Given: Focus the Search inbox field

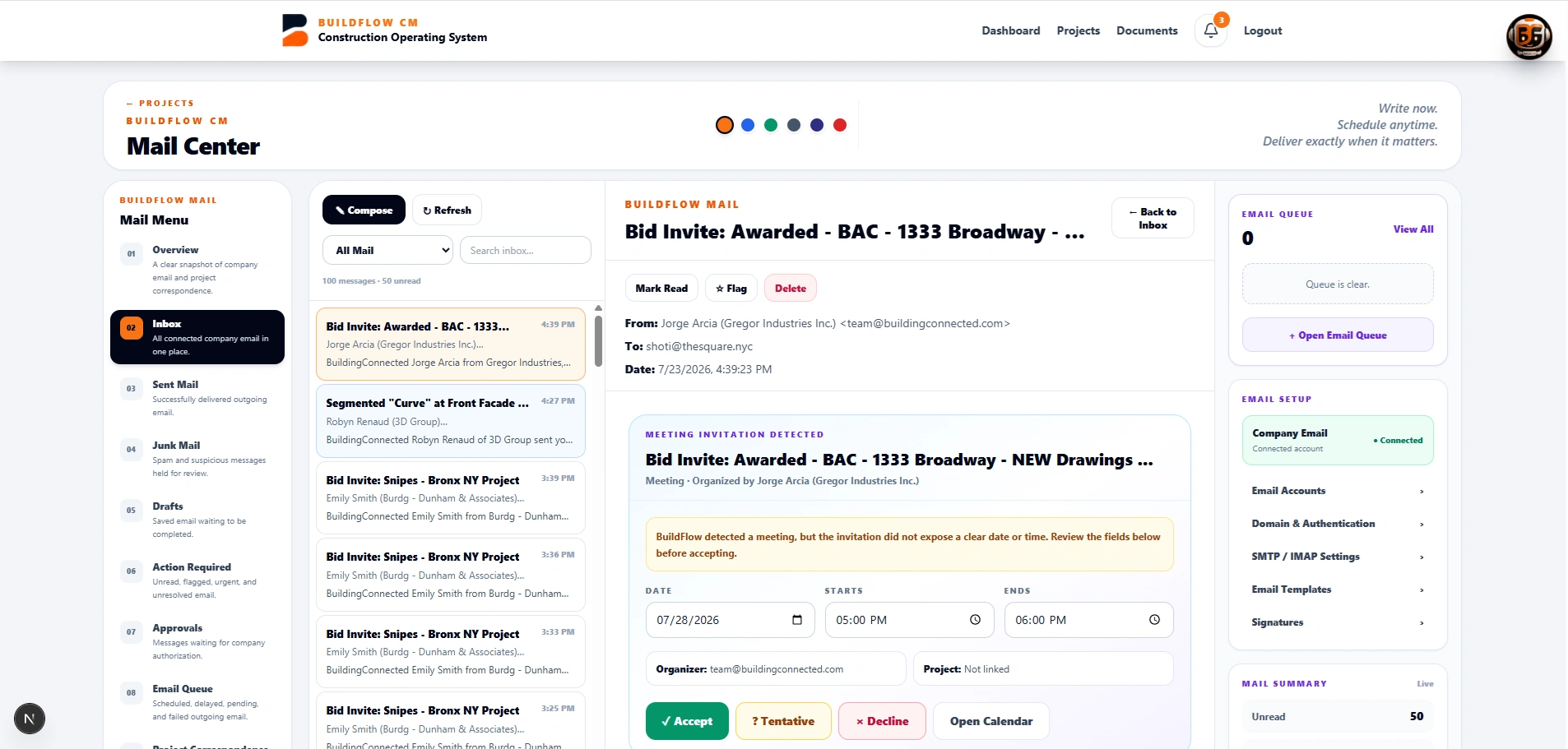Looking at the screenshot, I should pos(526,251).
